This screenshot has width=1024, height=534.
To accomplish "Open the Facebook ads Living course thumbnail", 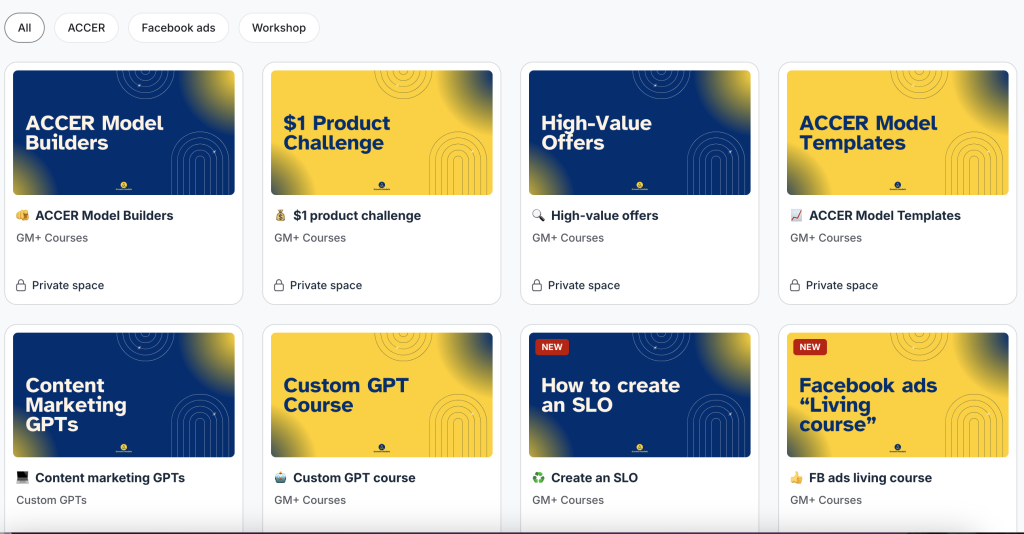I will (x=898, y=395).
